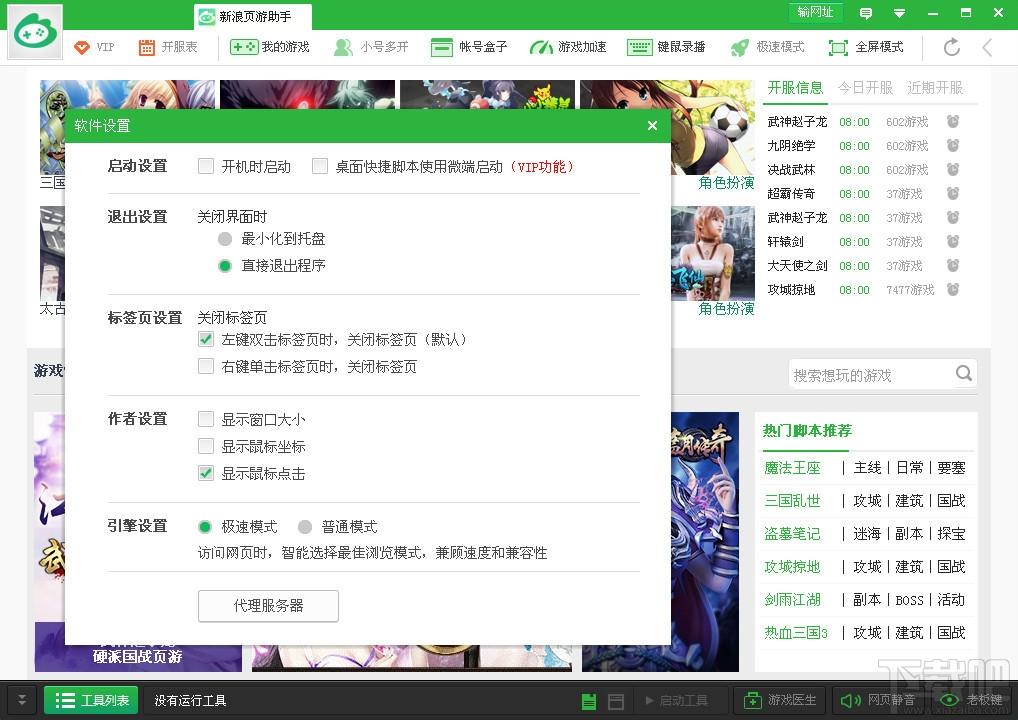Click the 输网址 address button
1018x720 pixels.
click(815, 12)
